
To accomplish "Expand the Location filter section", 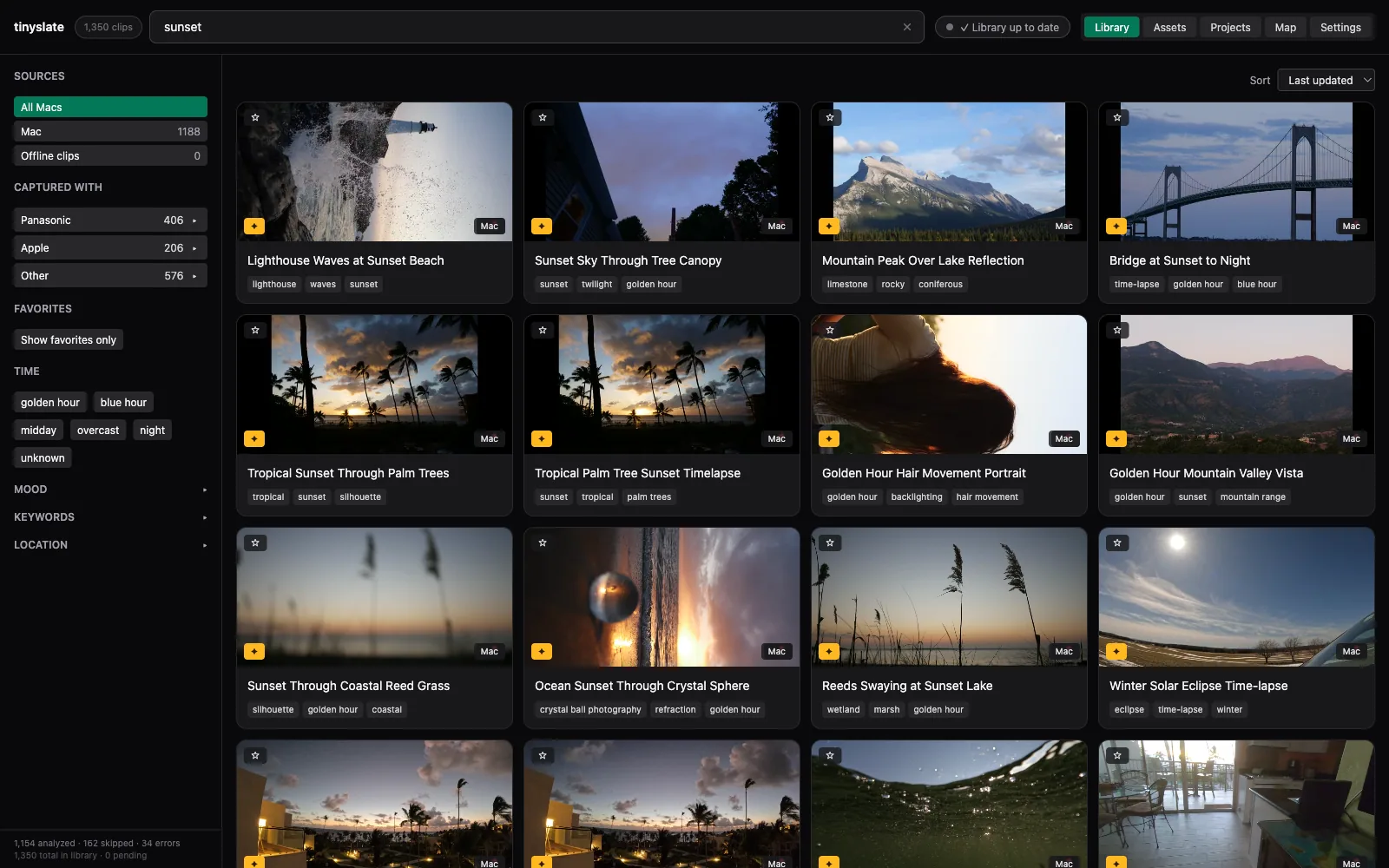I will 110,545.
